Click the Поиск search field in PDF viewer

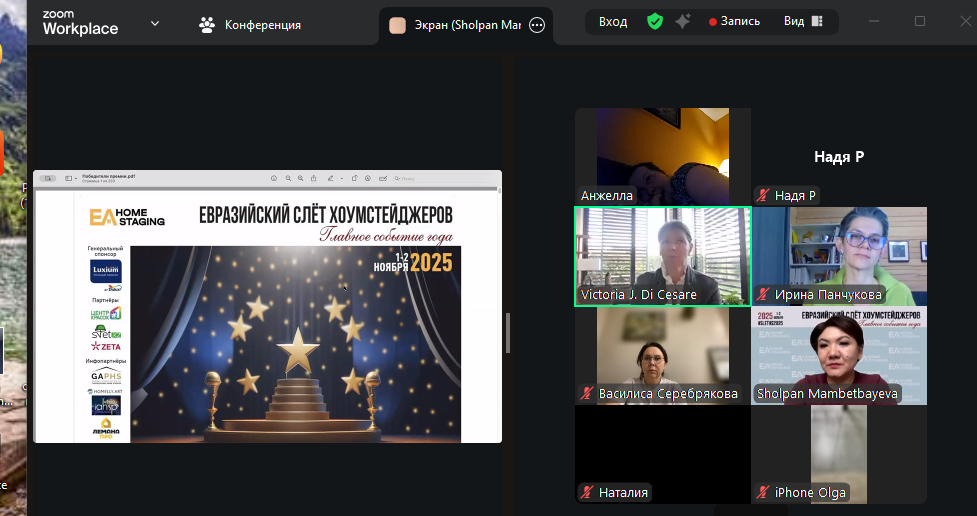pos(446,179)
